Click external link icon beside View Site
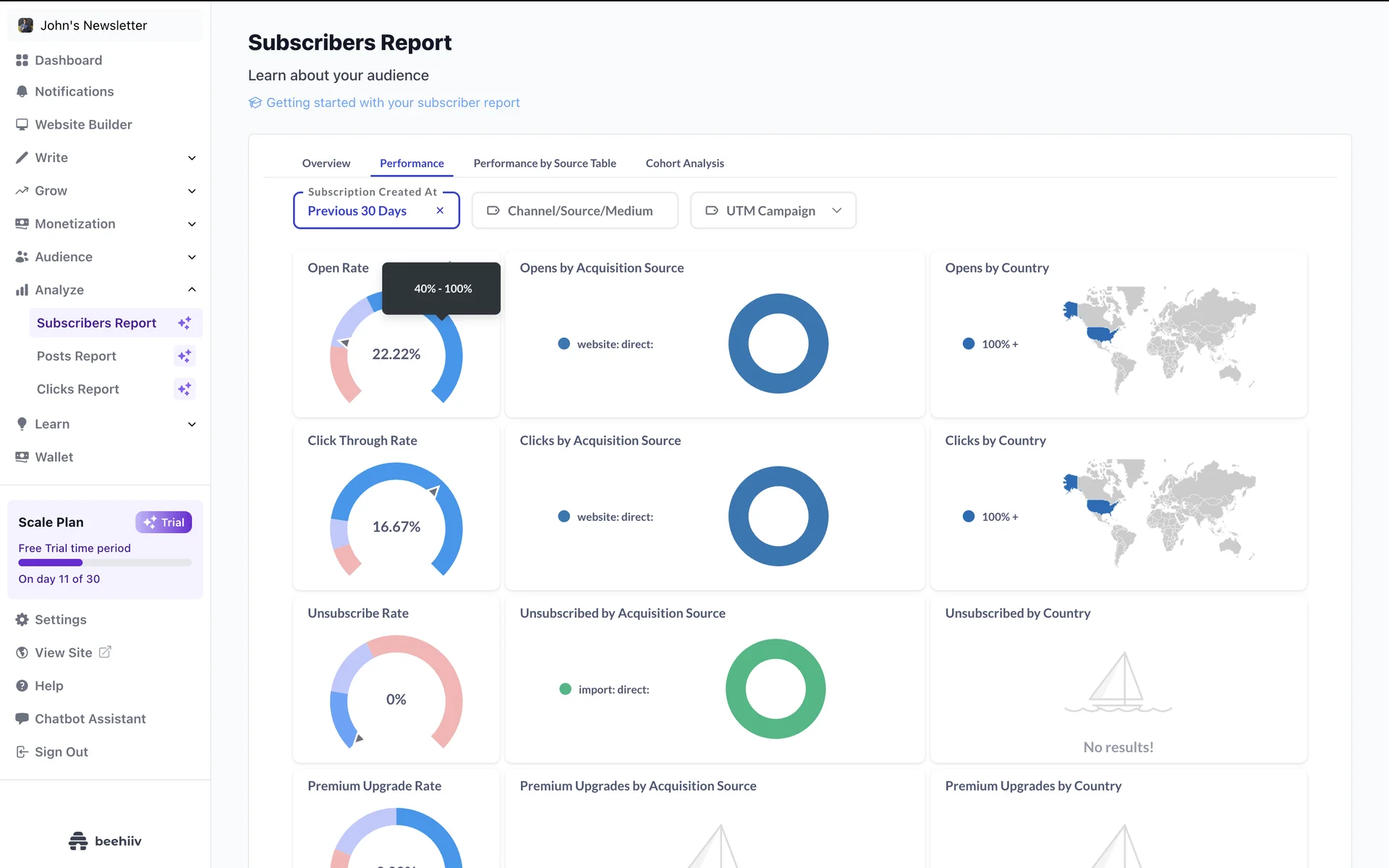Screen dimensions: 1389x868 (x=105, y=652)
